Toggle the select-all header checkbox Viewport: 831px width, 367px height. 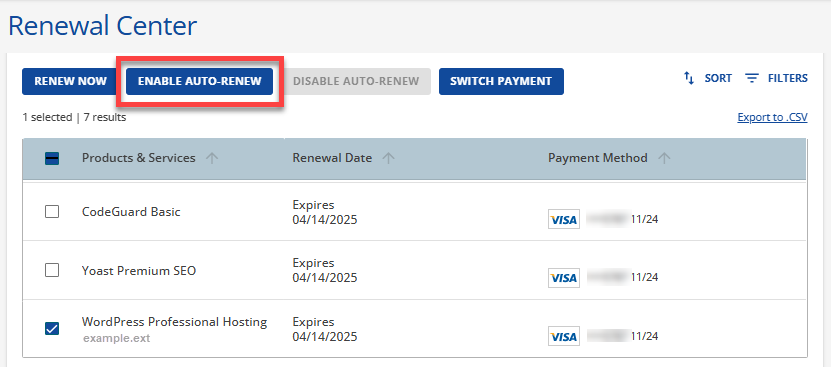point(52,159)
